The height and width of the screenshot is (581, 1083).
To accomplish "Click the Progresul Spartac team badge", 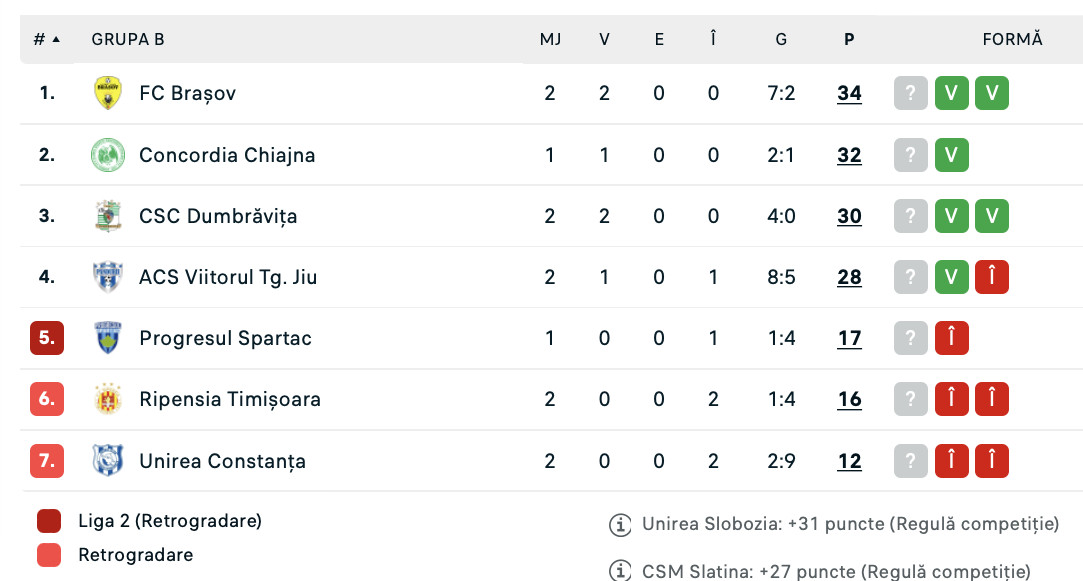I will tap(107, 338).
